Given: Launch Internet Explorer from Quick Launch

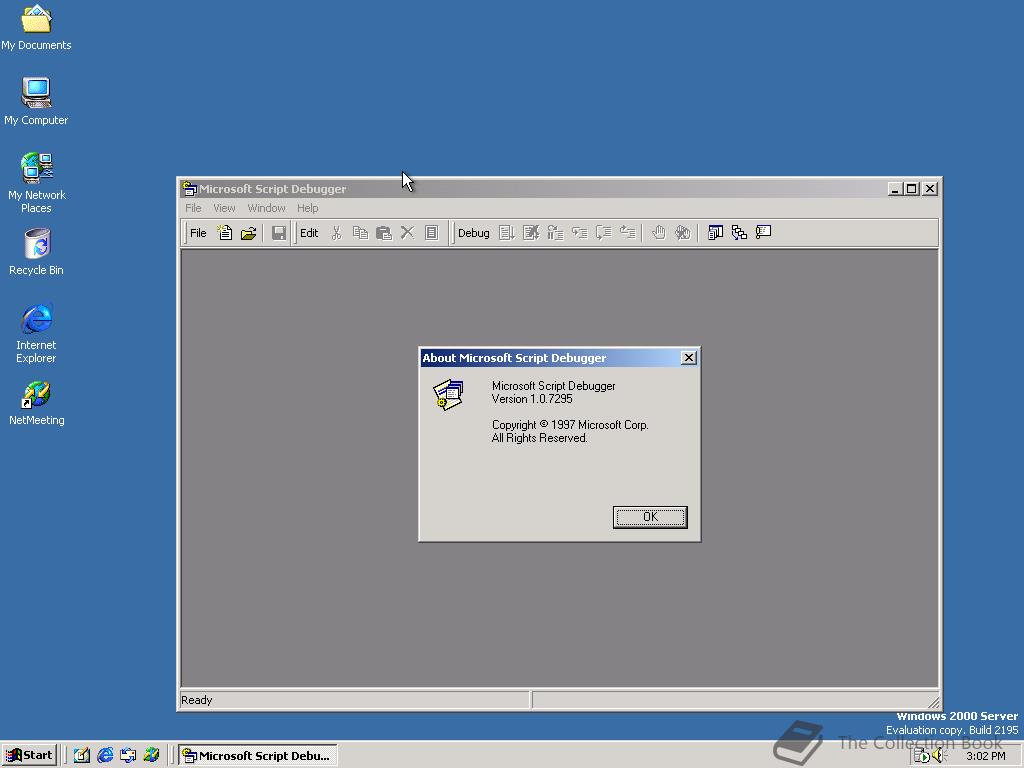Looking at the screenshot, I should (104, 756).
